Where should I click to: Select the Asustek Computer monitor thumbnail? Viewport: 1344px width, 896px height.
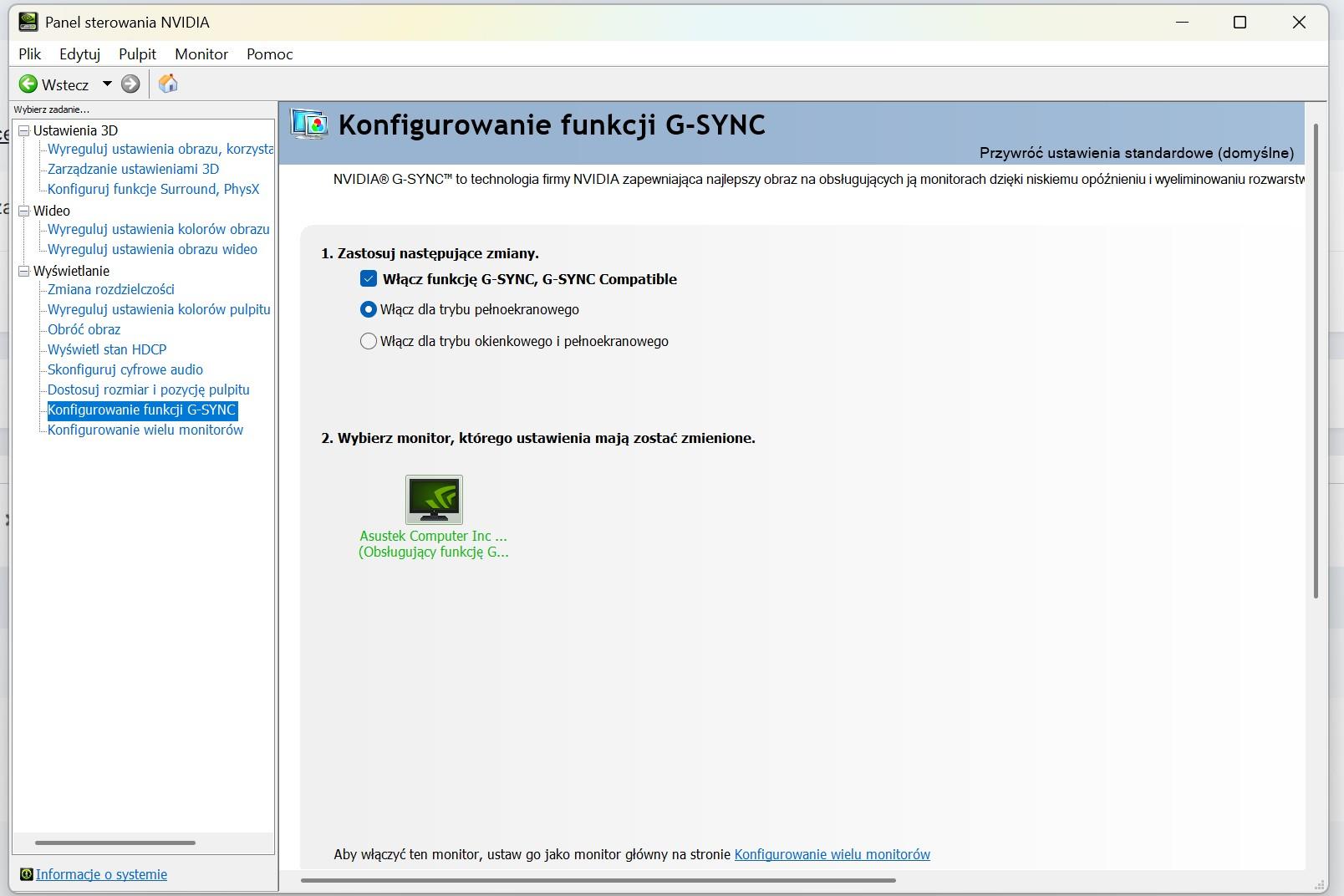pos(434,499)
